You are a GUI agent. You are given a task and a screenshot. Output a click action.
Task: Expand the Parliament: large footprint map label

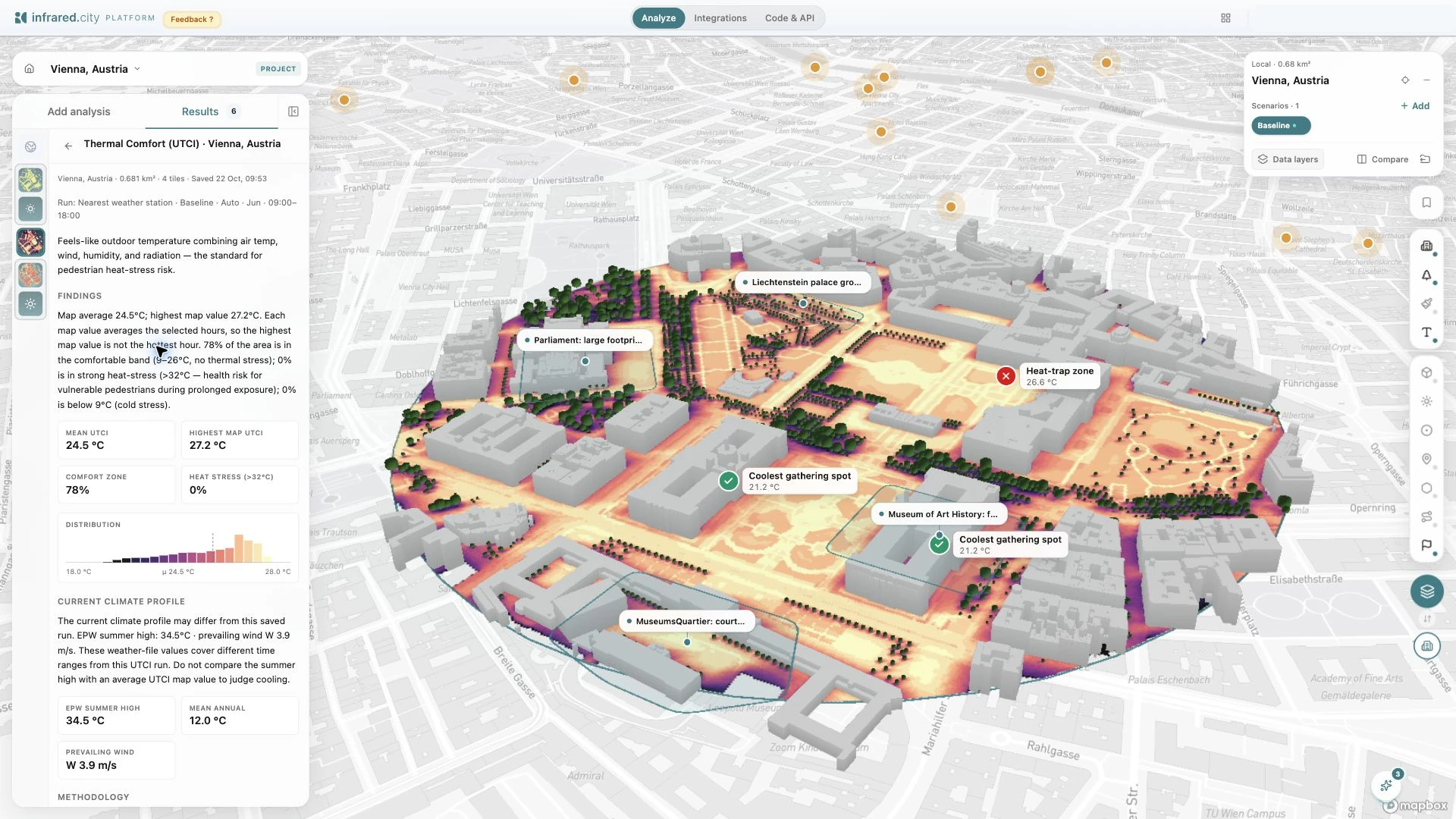pyautogui.click(x=585, y=340)
